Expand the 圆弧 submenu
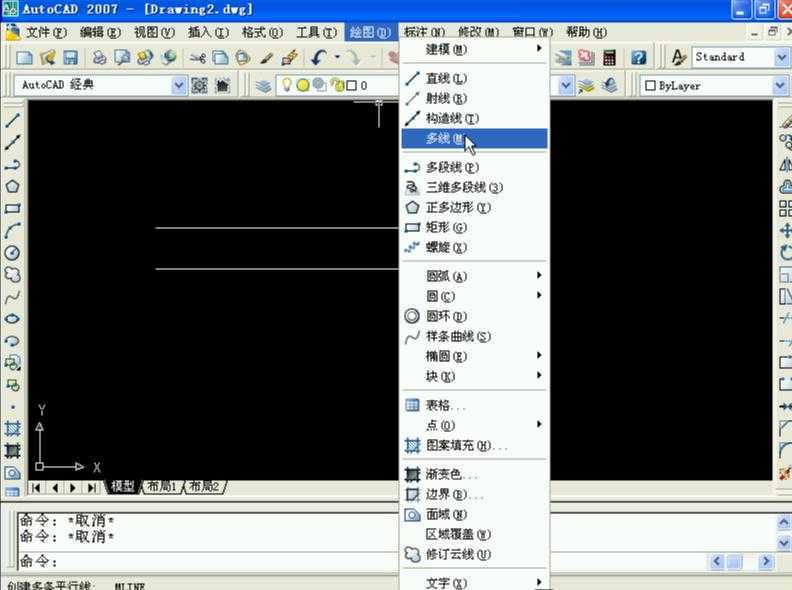The width and height of the screenshot is (792, 590). pyautogui.click(x=474, y=276)
